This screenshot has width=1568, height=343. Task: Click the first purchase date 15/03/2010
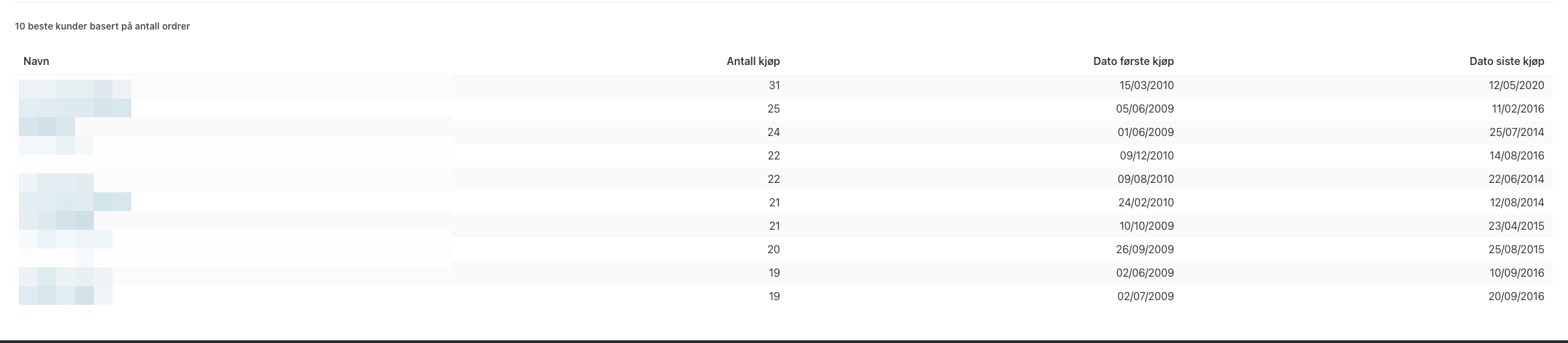click(1147, 85)
